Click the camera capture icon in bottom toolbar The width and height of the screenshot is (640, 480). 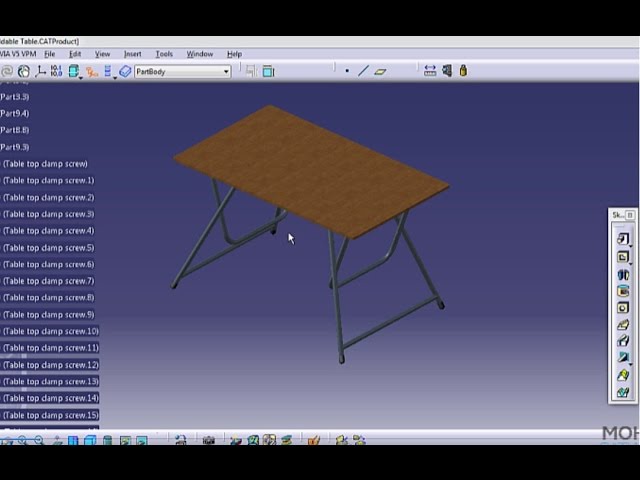point(209,440)
